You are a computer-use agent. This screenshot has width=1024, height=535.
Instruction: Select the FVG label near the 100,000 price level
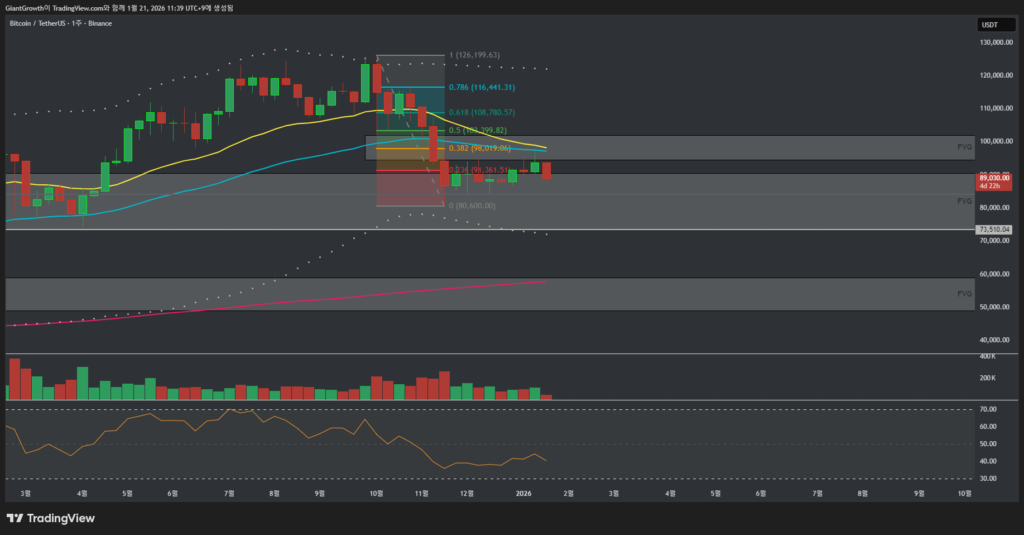tap(964, 147)
